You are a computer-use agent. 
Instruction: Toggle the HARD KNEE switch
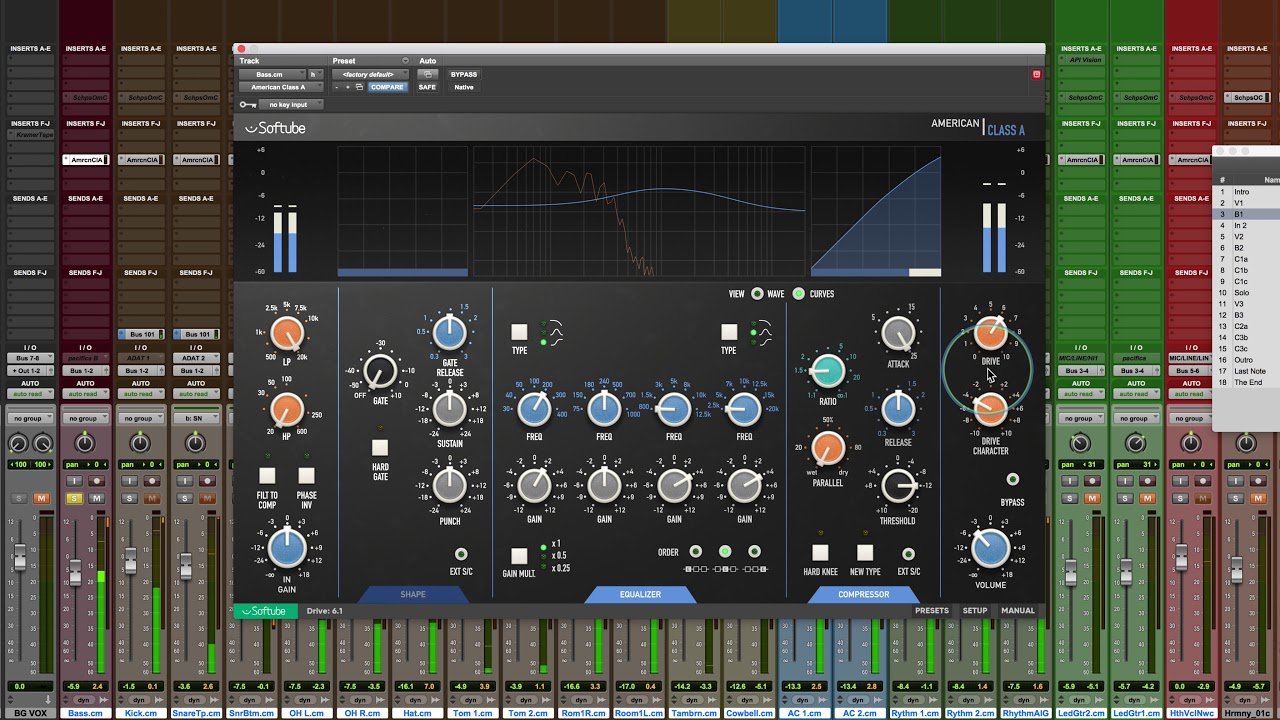(820, 553)
